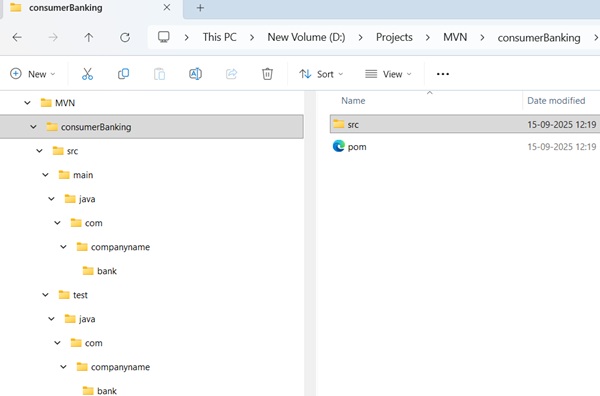Sort by the Date modified column header
600x396 pixels.
tap(556, 101)
